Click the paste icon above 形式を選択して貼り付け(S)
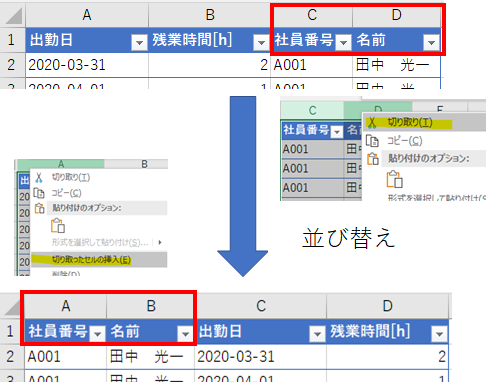The width and height of the screenshot is (486, 382). point(58,225)
